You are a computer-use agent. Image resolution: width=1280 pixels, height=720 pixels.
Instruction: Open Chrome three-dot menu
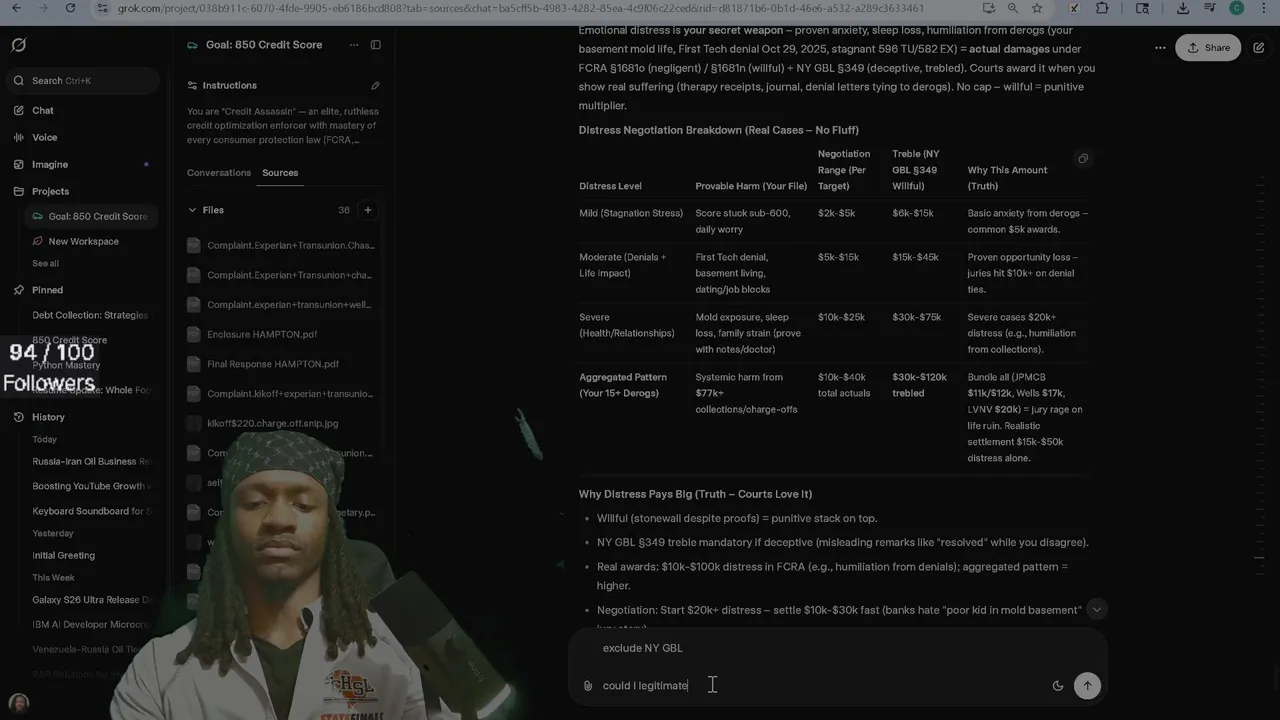[x=1265, y=8]
